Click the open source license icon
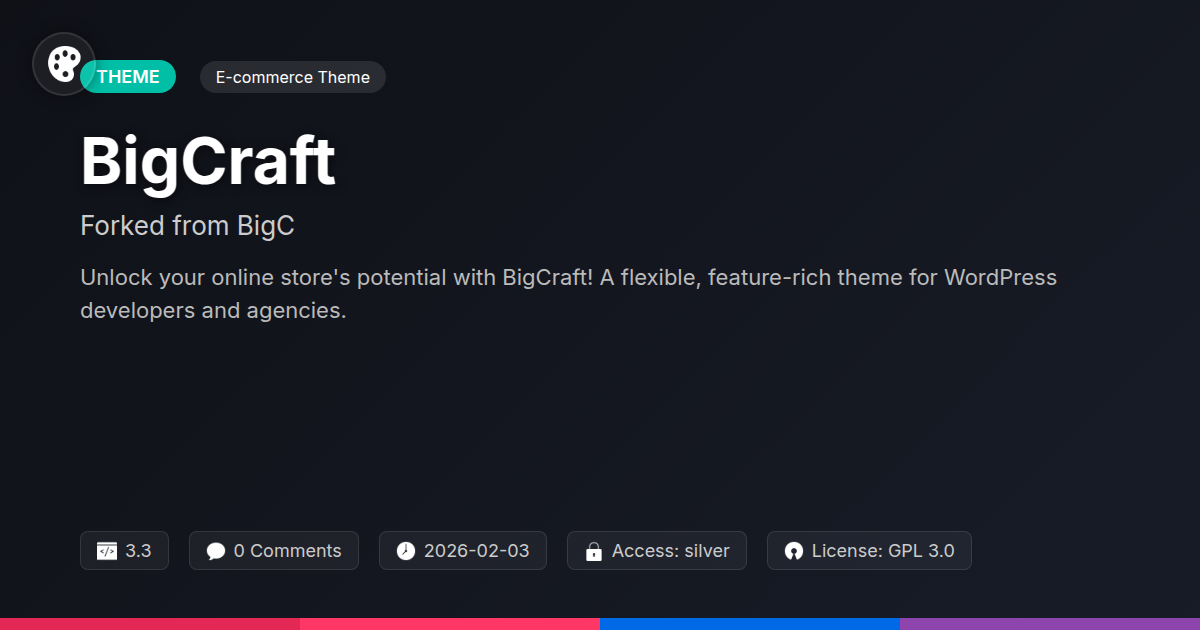1200x630 pixels. (x=794, y=551)
